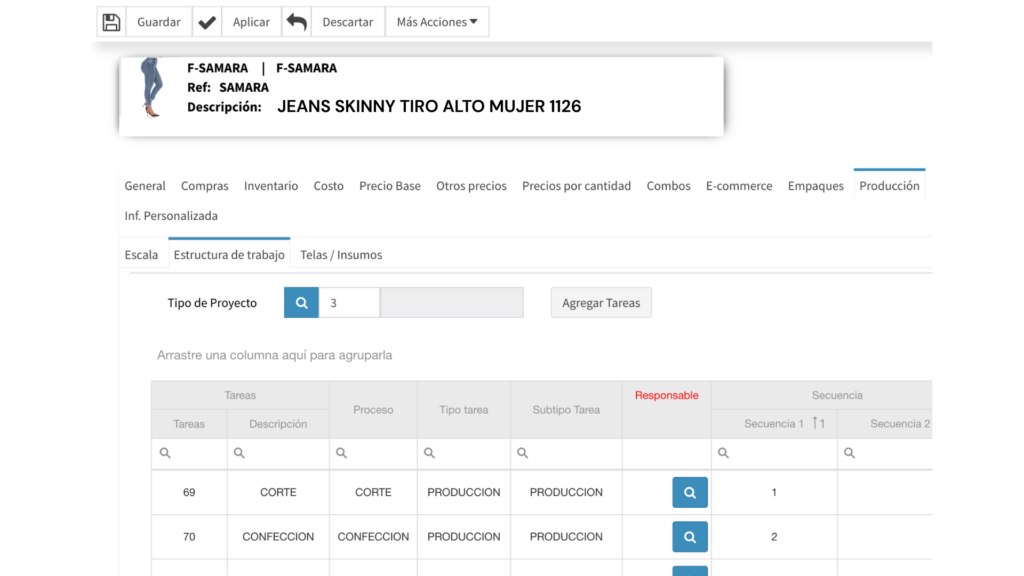Click the Tipo de Proyecto search icon
The width and height of the screenshot is (1024, 576).
click(x=301, y=303)
